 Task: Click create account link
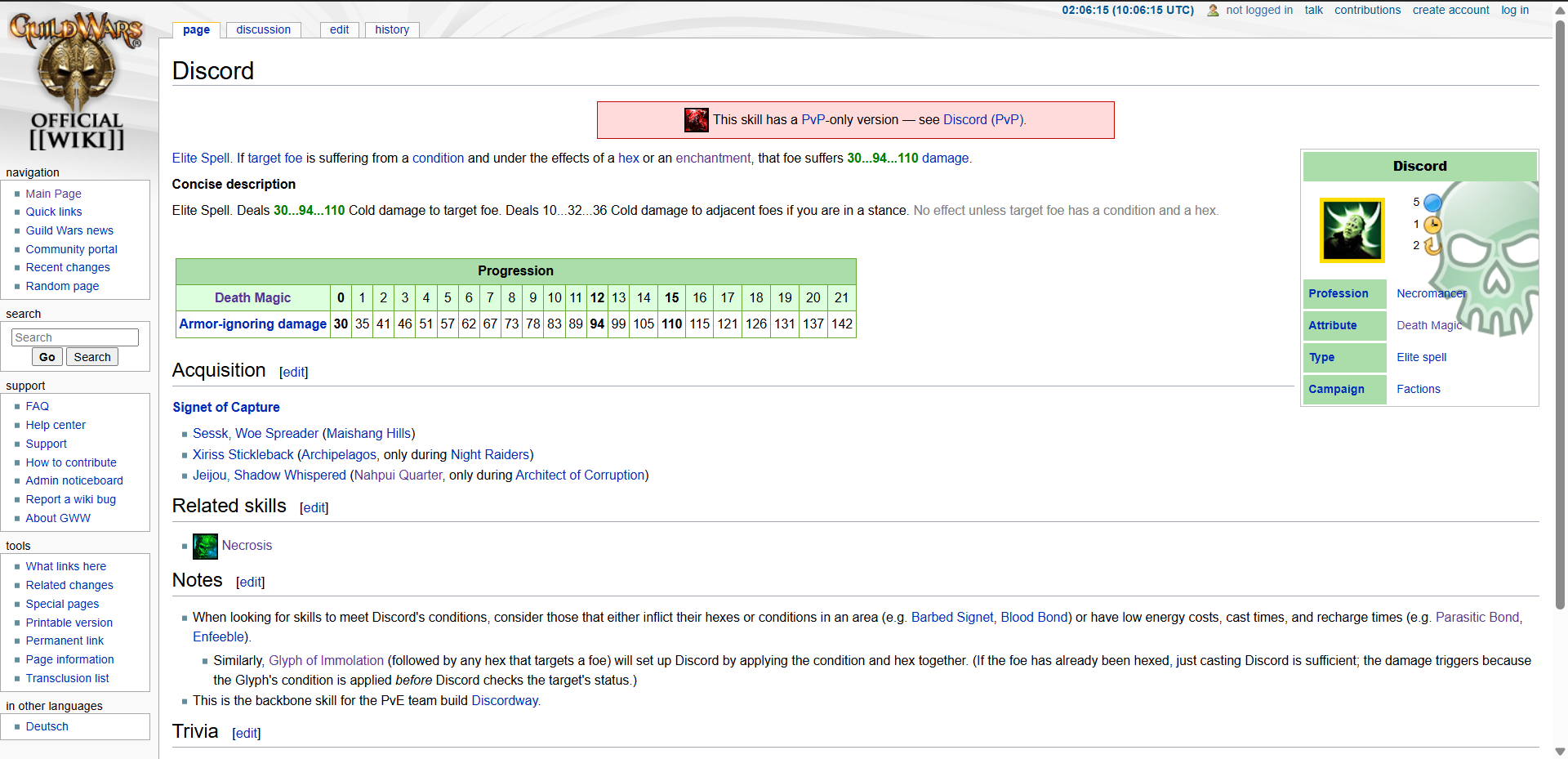tap(1450, 10)
